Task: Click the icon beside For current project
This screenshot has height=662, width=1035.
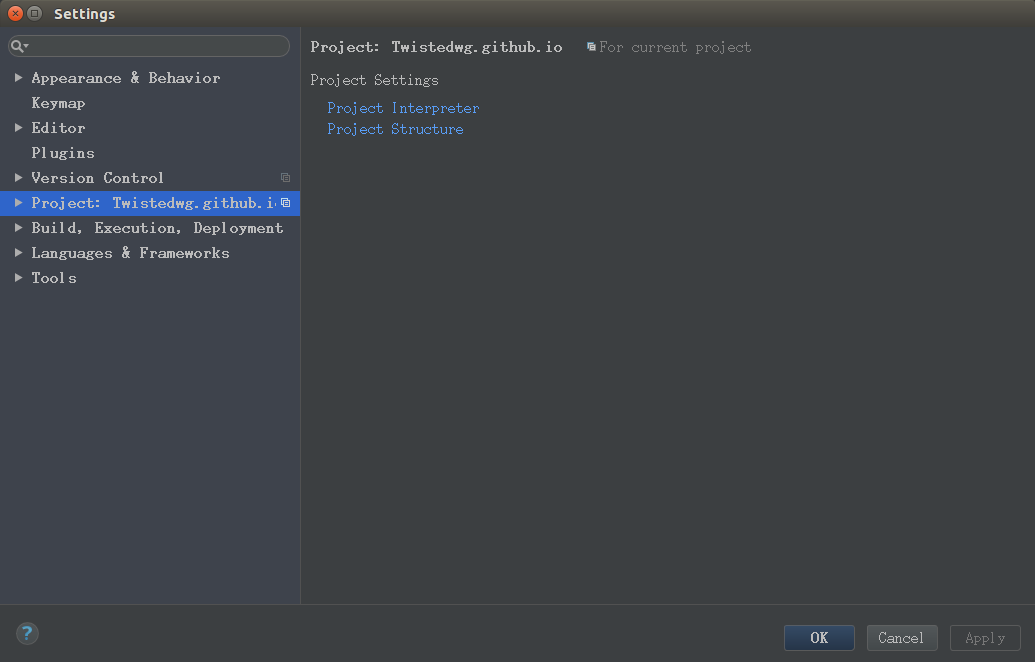Action: click(591, 47)
